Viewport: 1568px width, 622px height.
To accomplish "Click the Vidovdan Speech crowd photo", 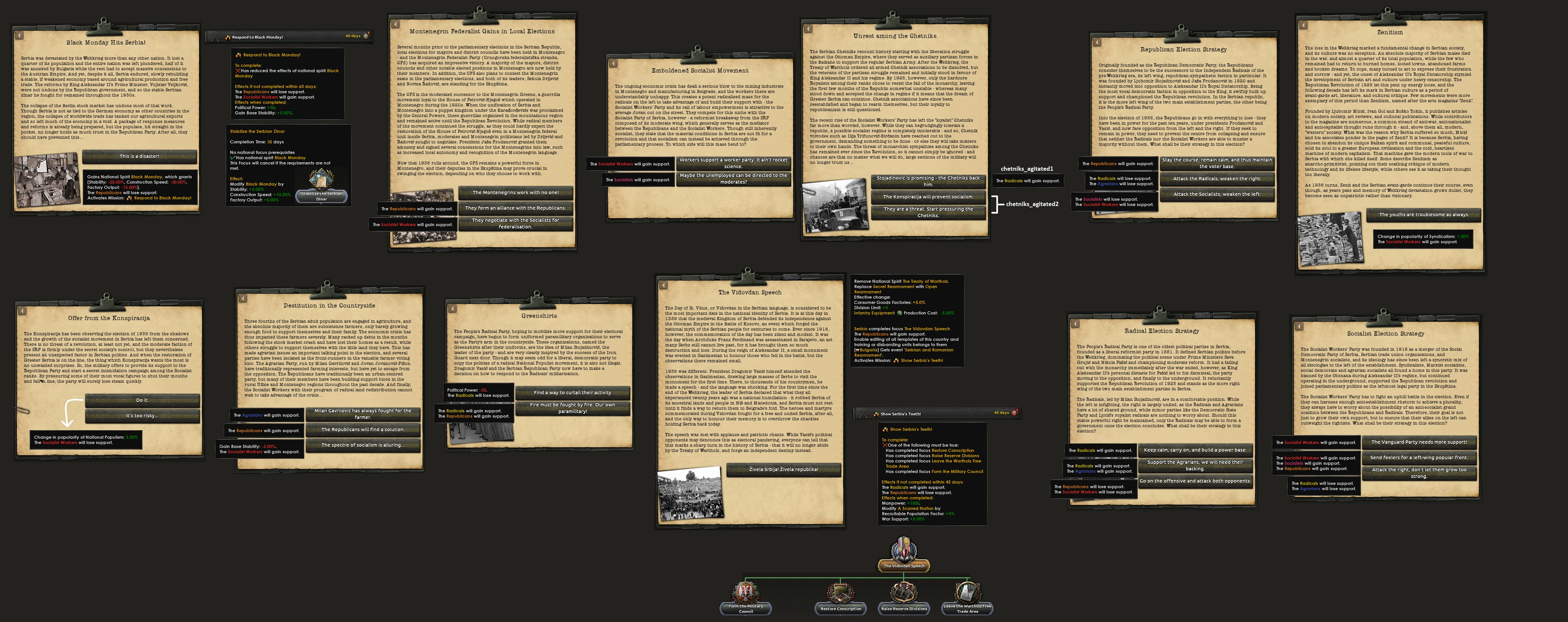I will point(691,493).
